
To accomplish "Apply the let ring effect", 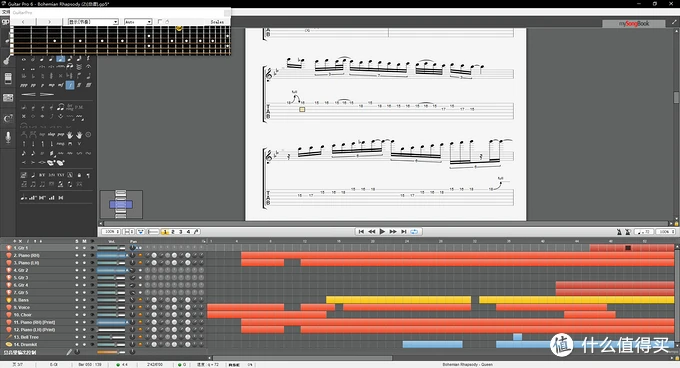I will coord(70,107).
